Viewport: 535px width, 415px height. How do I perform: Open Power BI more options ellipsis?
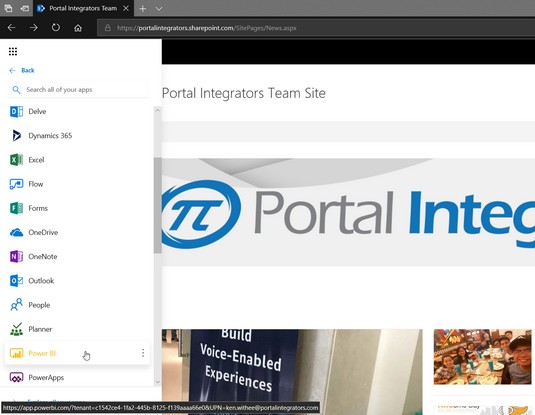[x=143, y=353]
